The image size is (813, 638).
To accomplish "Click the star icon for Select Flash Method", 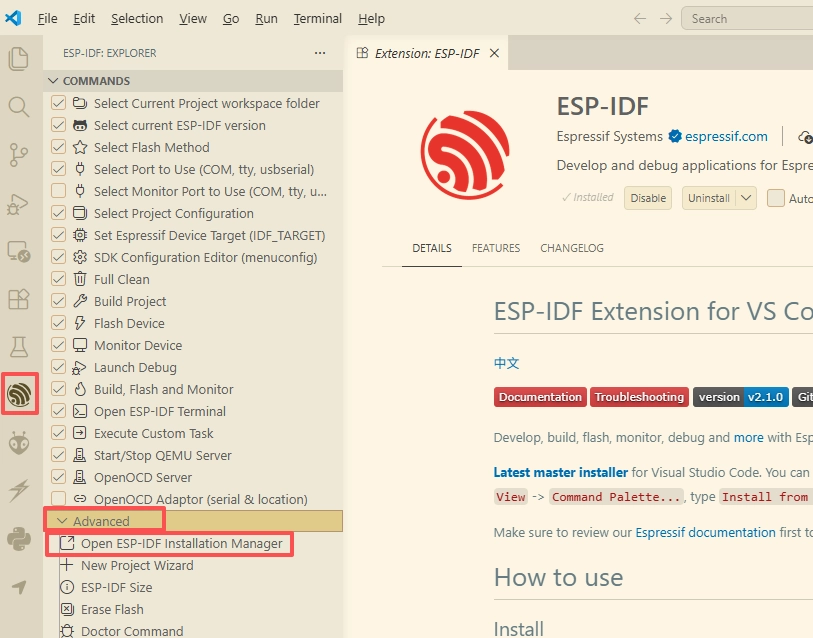I will click(80, 147).
